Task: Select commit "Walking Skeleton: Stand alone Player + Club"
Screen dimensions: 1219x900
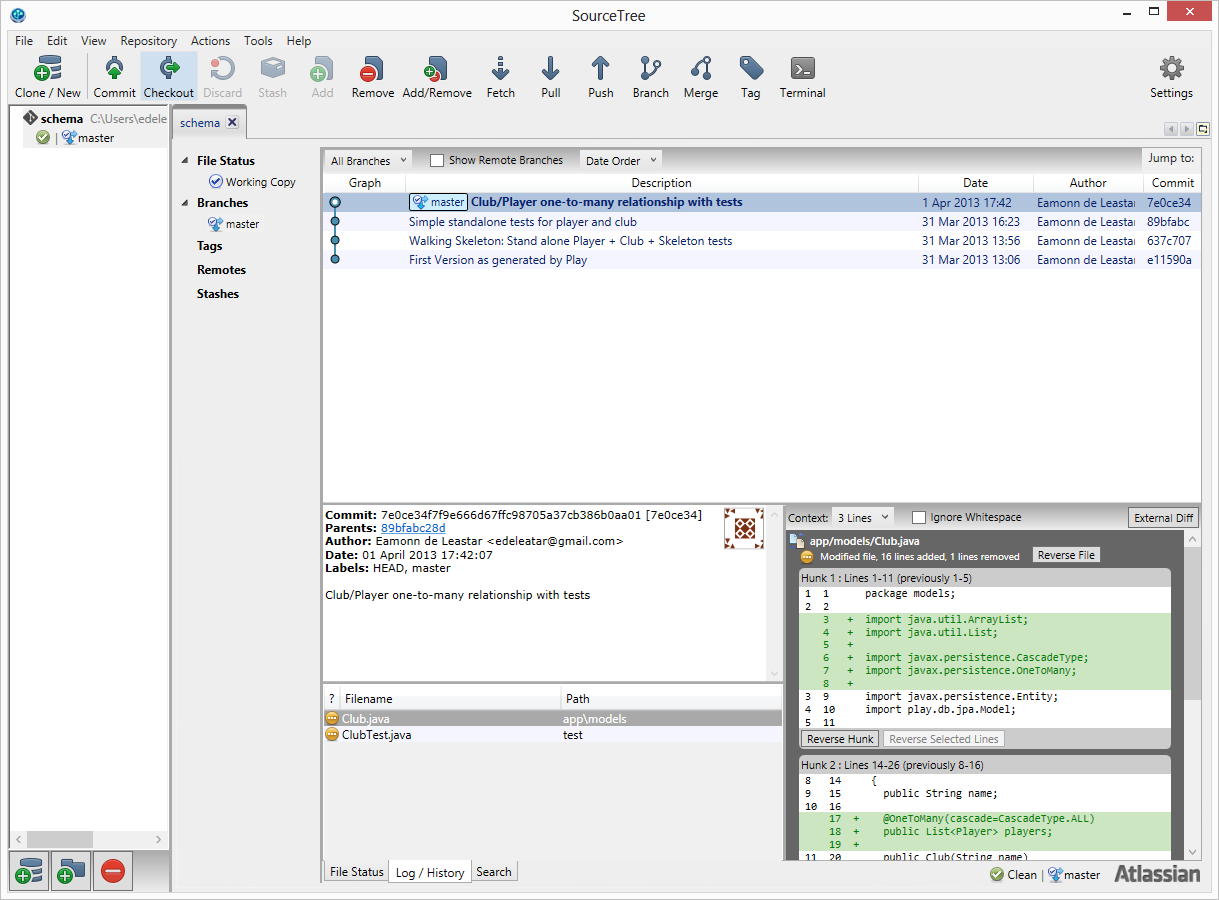Action: [x=761, y=241]
